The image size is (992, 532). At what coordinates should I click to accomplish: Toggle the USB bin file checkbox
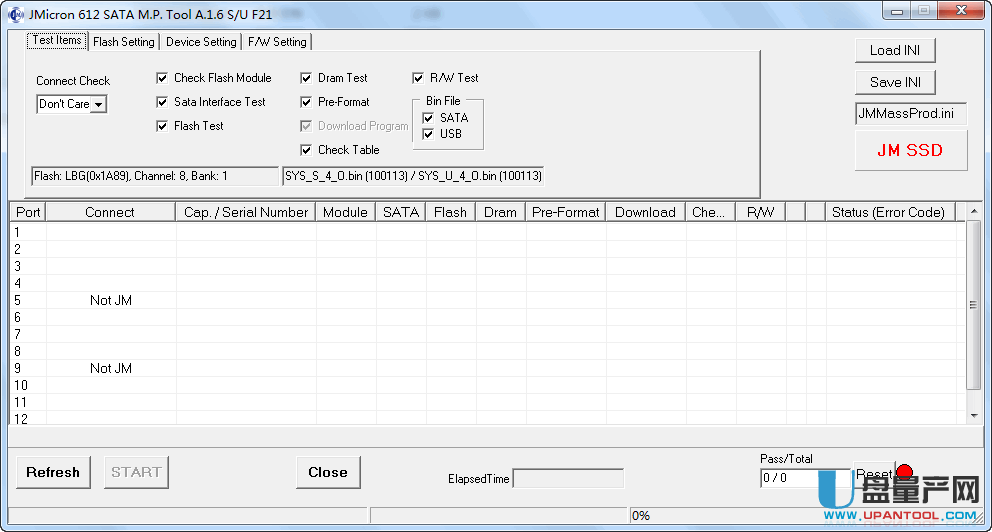[x=428, y=134]
